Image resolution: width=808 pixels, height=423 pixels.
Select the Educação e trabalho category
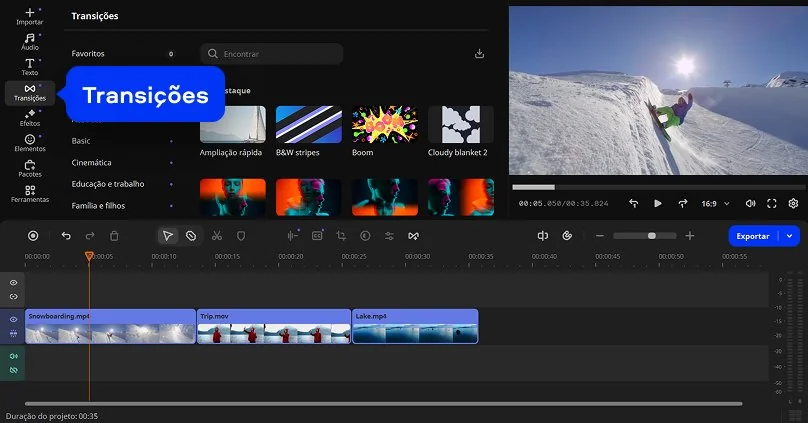click(x=108, y=184)
